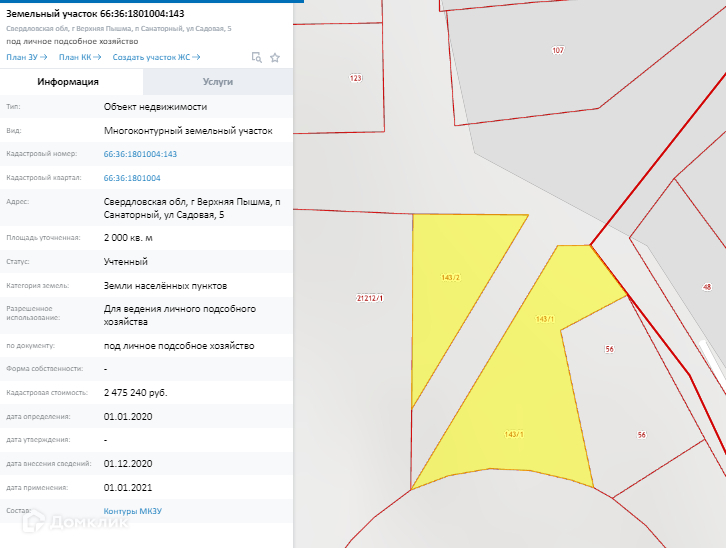Click the value Многоконтурный земельный участок
The width and height of the screenshot is (726, 548).
pyautogui.click(x=188, y=131)
